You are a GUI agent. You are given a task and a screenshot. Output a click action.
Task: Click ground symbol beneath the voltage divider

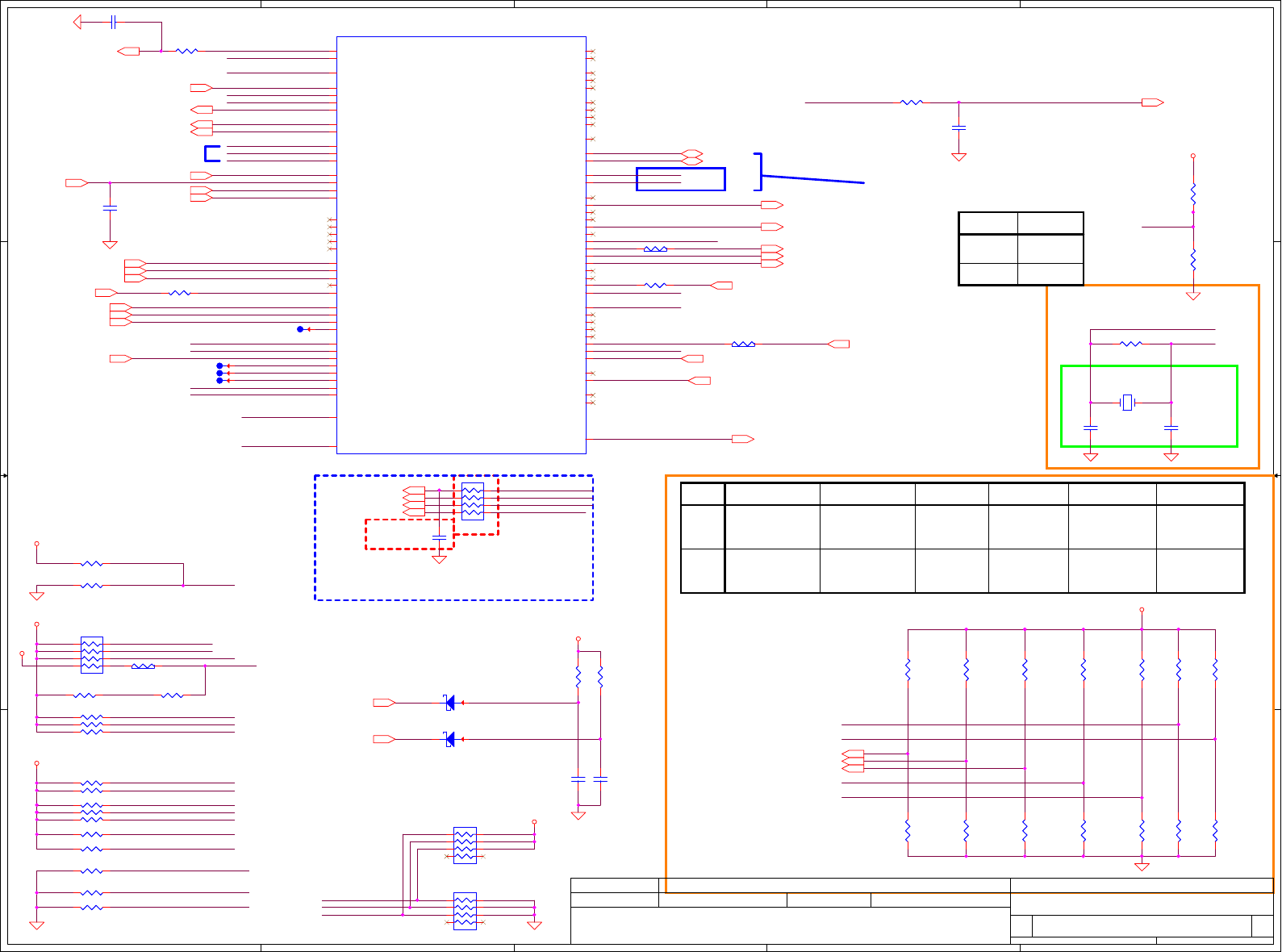1193,296
